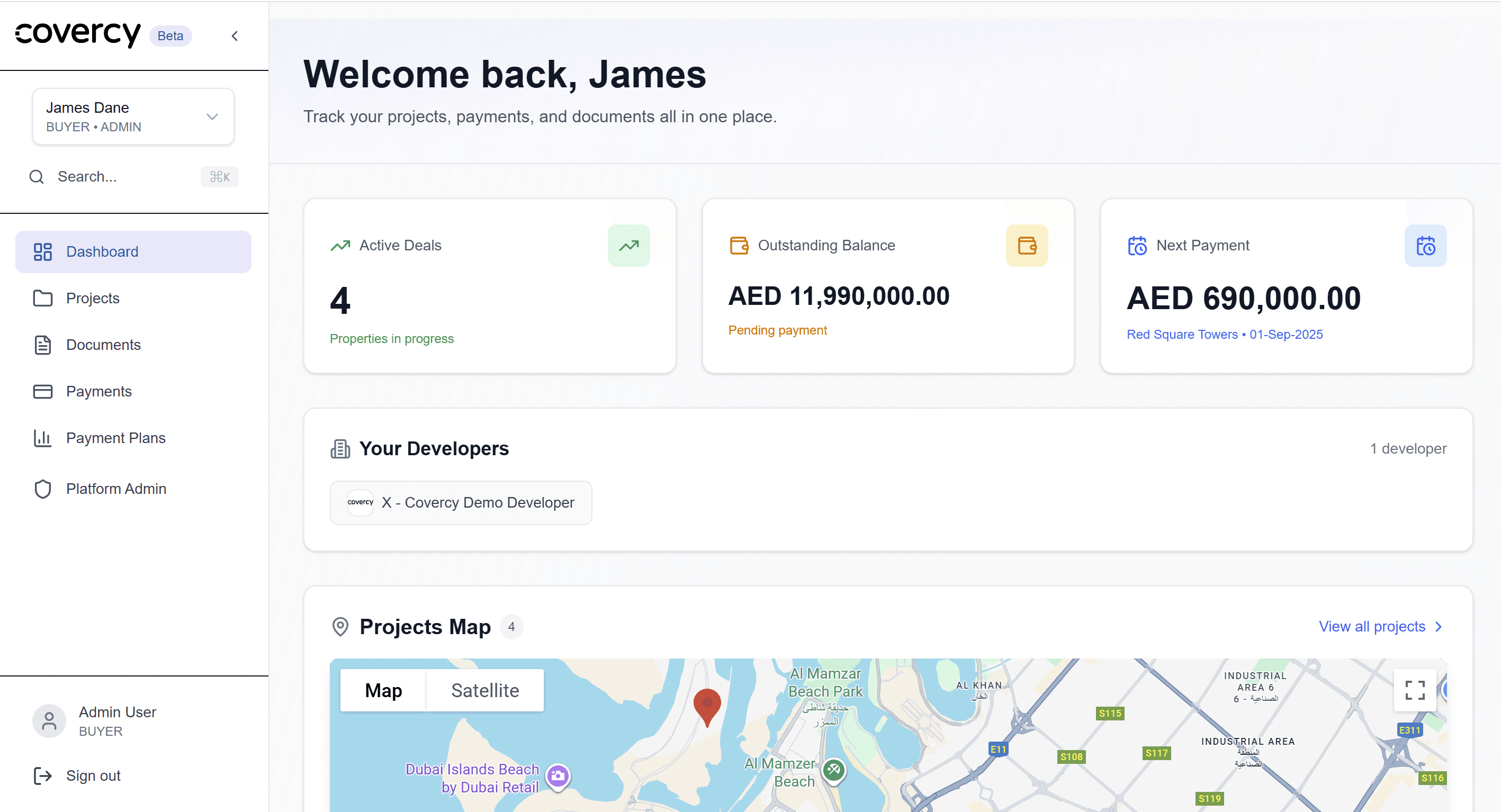Viewport: 1501px width, 812px height.
Task: Select the Platform Admin shield icon
Action: [42, 489]
